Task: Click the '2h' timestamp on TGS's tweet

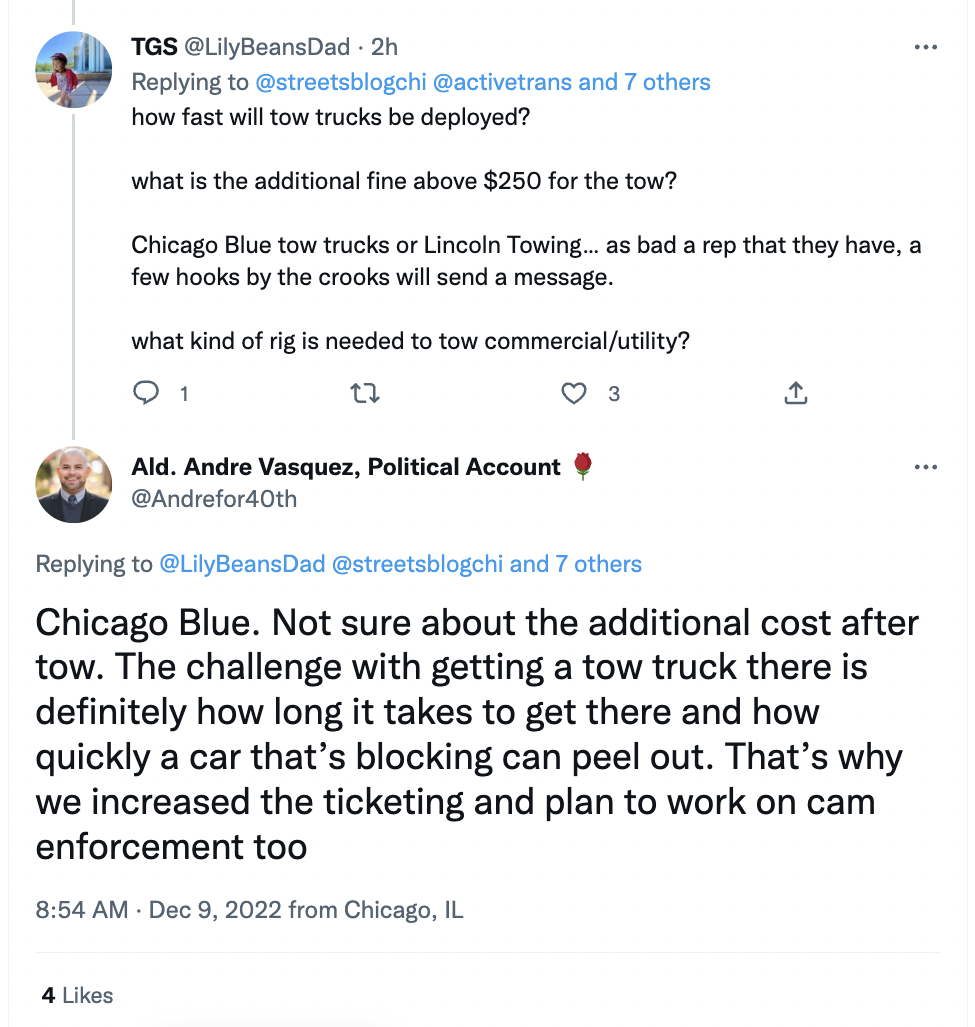Action: click(384, 47)
